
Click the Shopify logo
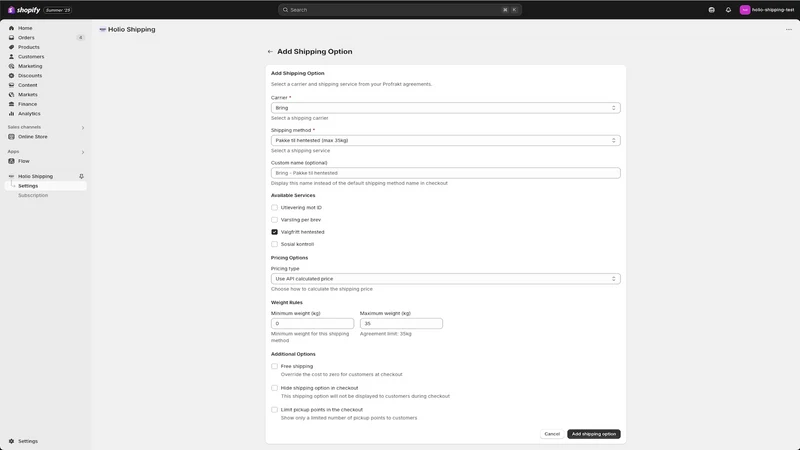[x=24, y=10]
